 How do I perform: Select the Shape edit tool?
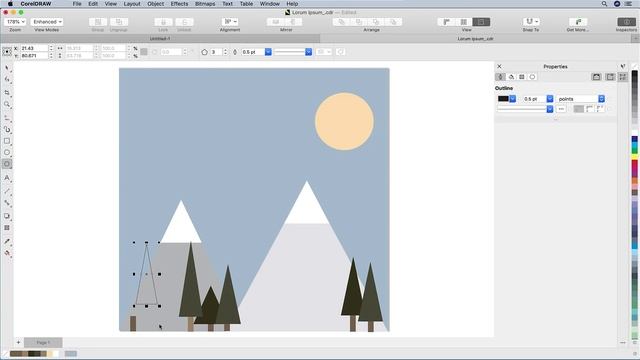pyautogui.click(x=7, y=80)
